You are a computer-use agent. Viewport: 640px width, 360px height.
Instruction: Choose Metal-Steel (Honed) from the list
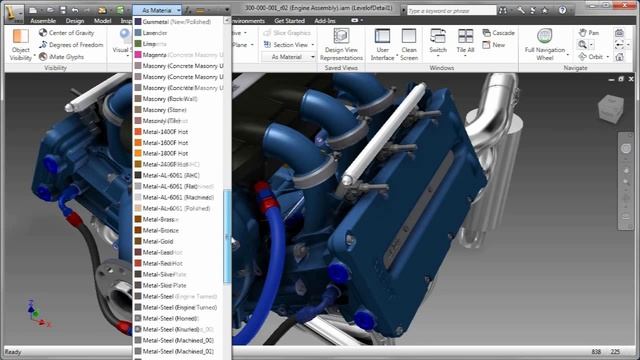tap(178, 318)
